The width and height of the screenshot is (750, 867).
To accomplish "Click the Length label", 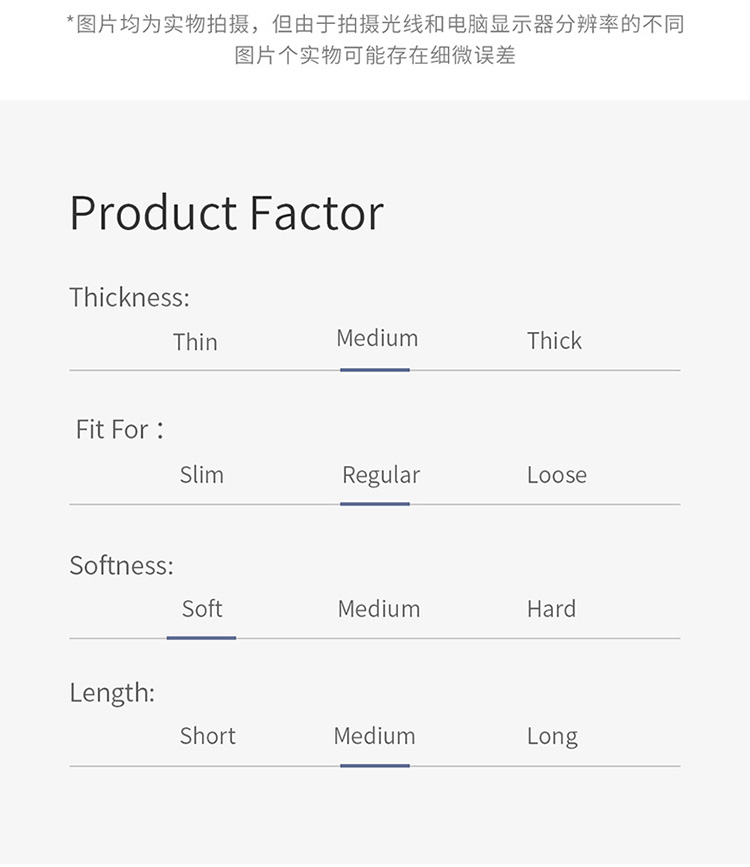I will point(112,693).
